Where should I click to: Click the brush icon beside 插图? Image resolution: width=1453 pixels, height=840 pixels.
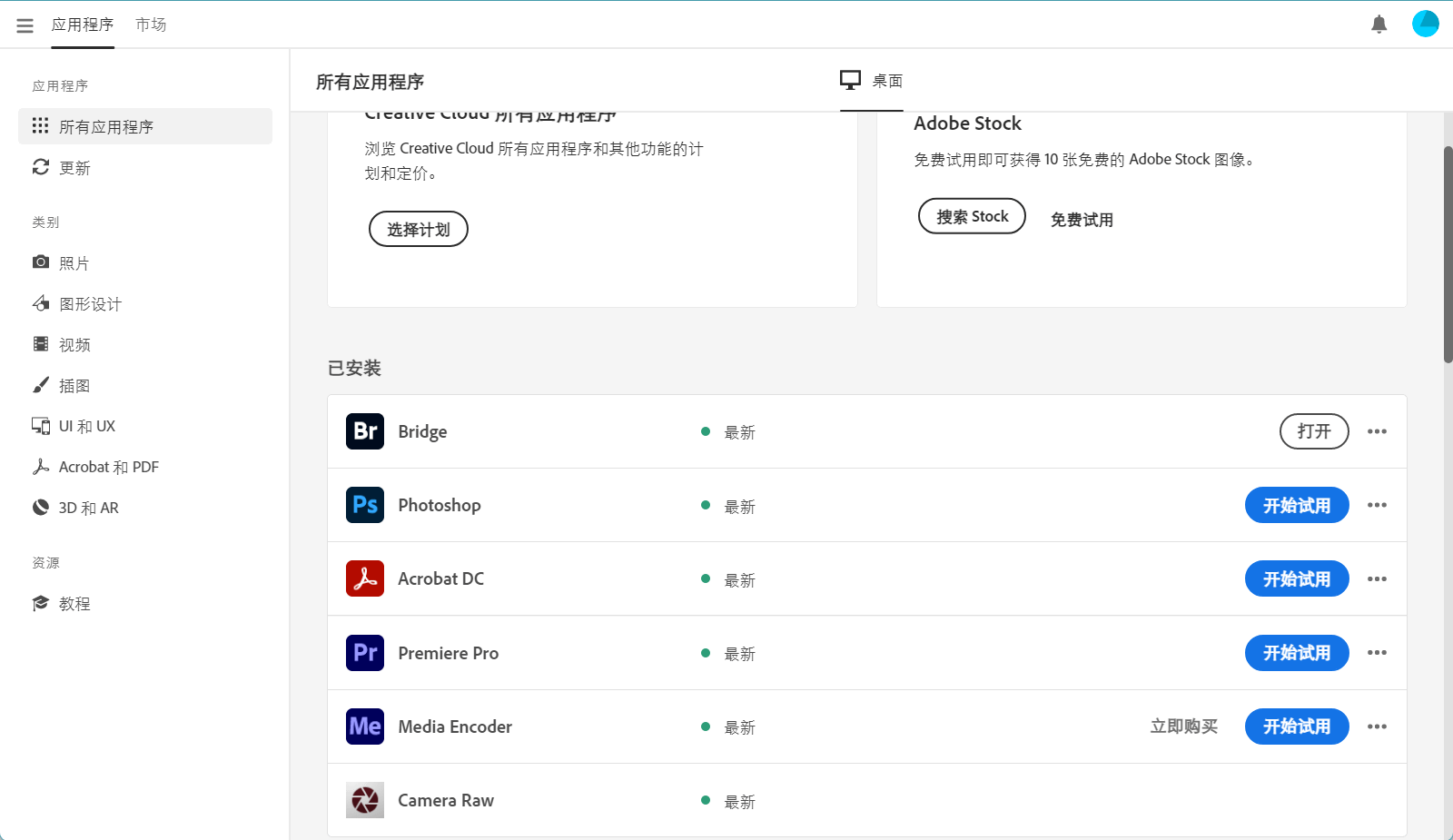(x=40, y=385)
